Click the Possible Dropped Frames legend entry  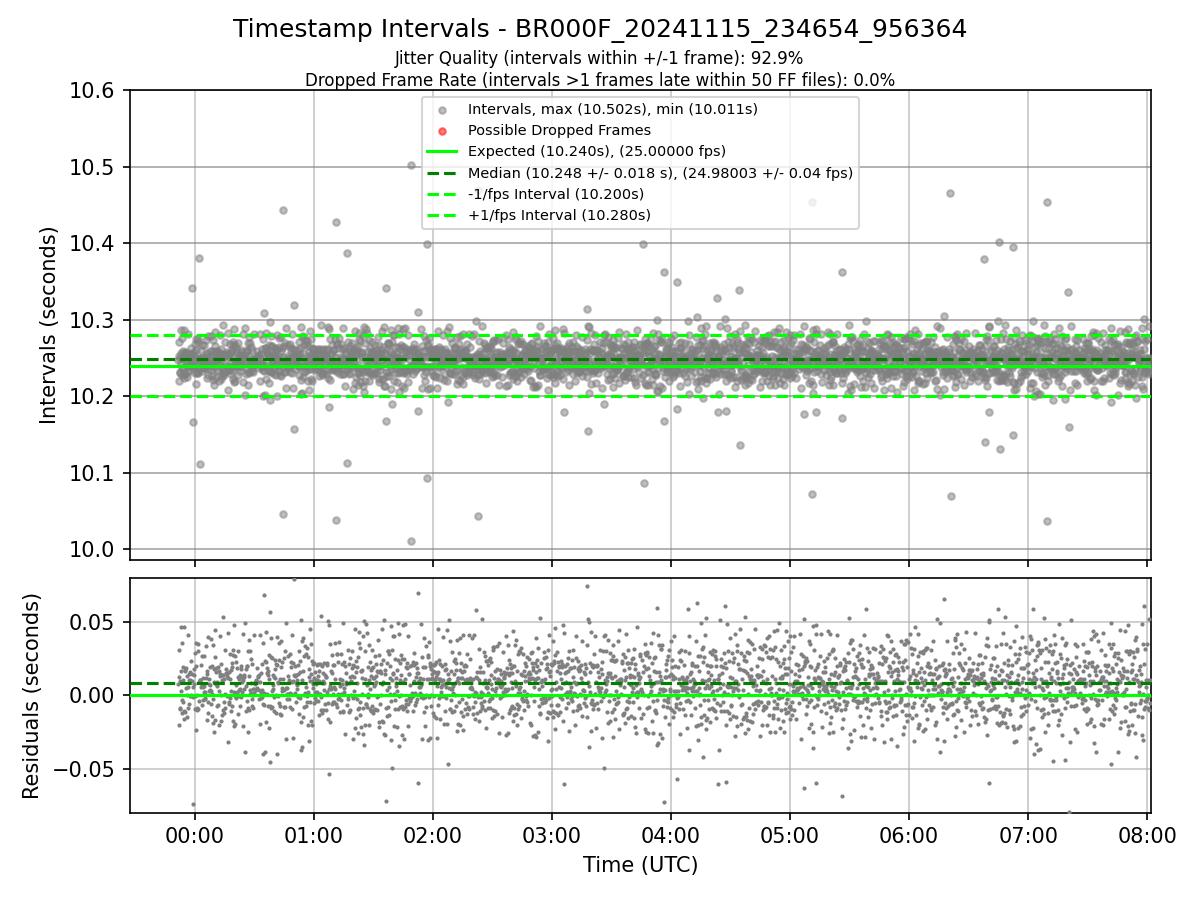point(559,130)
